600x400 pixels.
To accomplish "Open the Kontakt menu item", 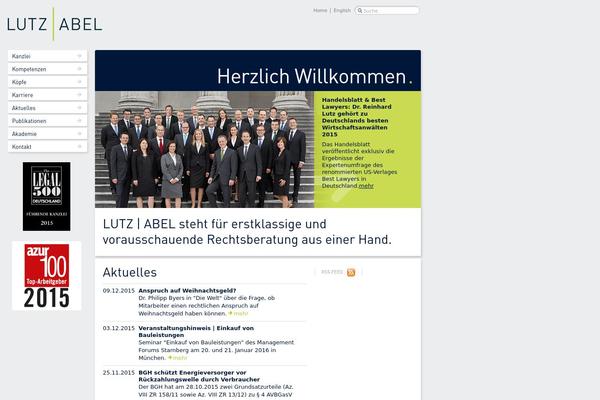I will (47, 147).
